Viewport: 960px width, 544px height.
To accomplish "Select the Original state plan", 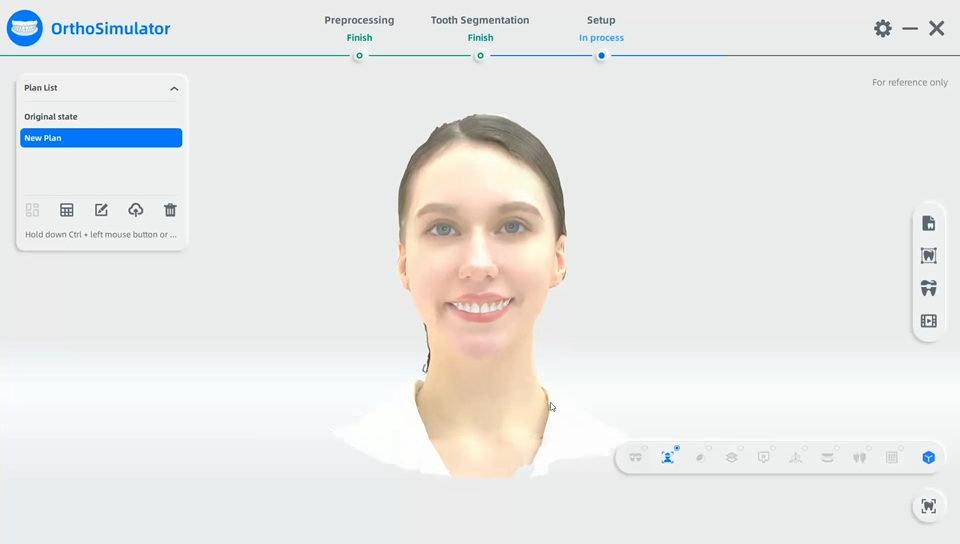I will 51,117.
